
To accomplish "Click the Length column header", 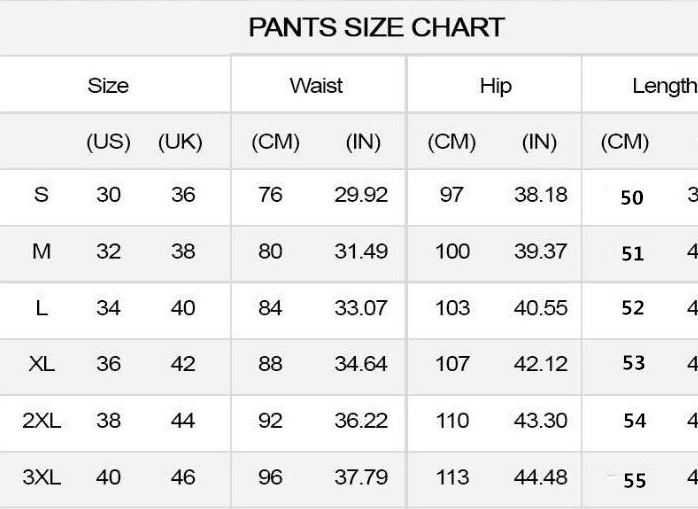I will pos(663,86).
